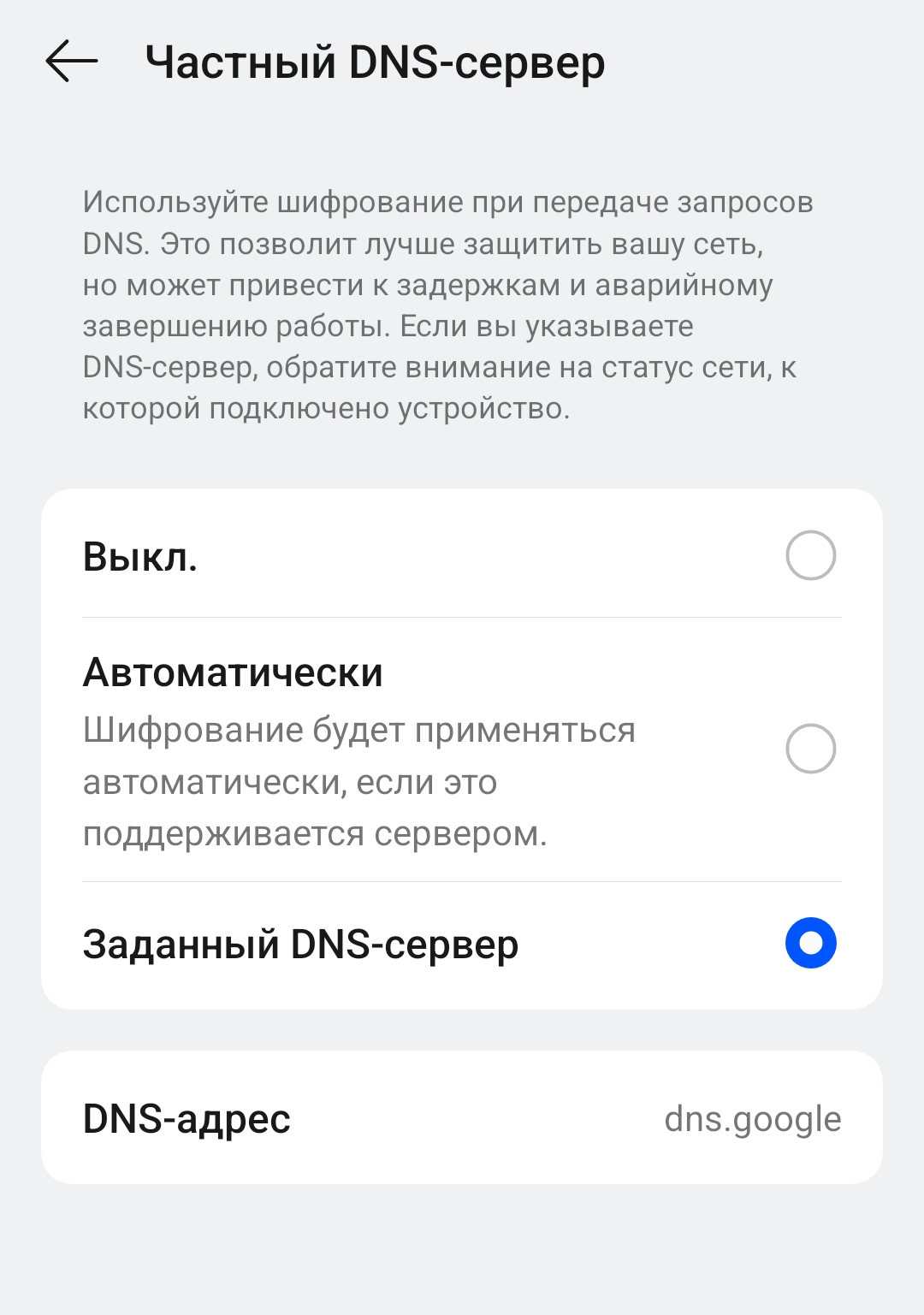
Task: Tap the 'поддерживается сервером' subtitle line
Action: [314, 833]
